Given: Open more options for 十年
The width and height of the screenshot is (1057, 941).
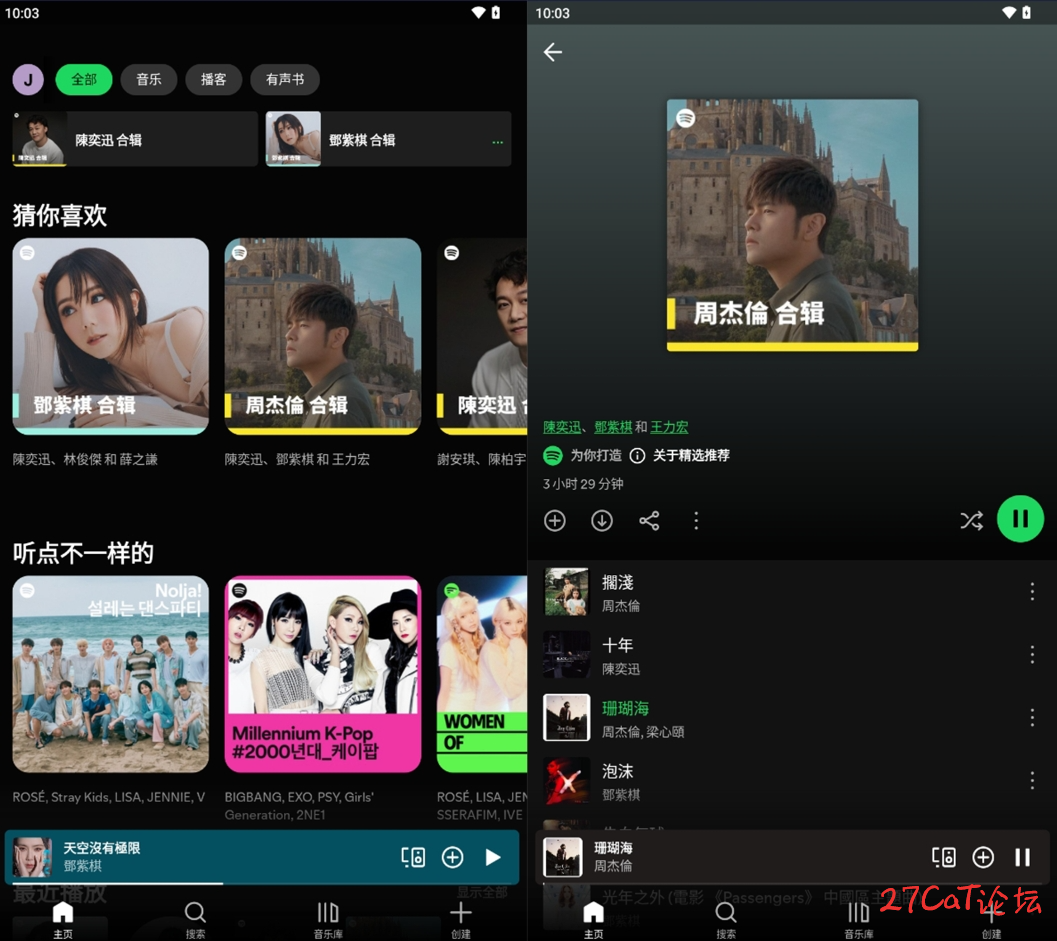Looking at the screenshot, I should tap(1032, 655).
